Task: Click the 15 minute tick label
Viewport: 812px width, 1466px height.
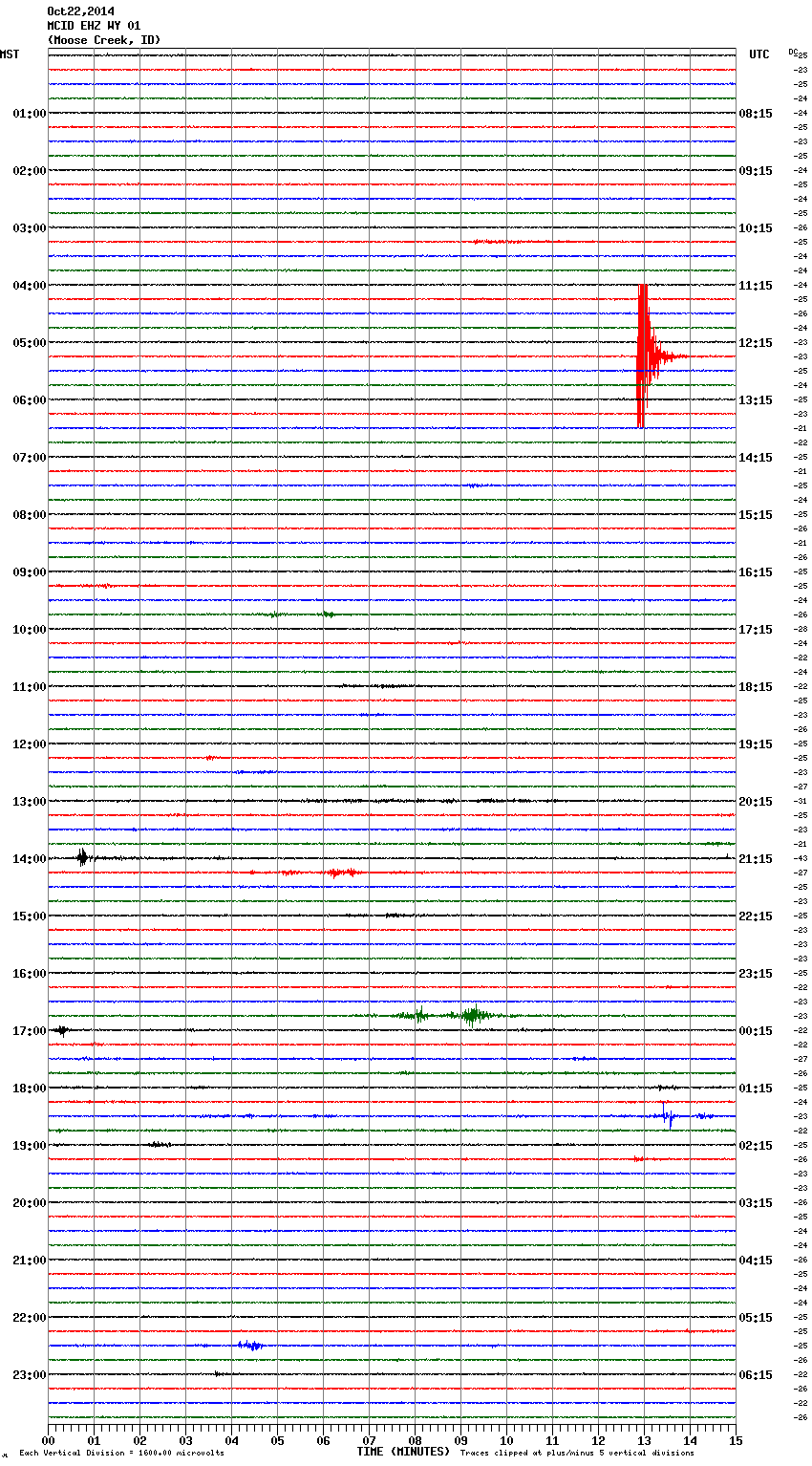Action: tap(736, 1440)
